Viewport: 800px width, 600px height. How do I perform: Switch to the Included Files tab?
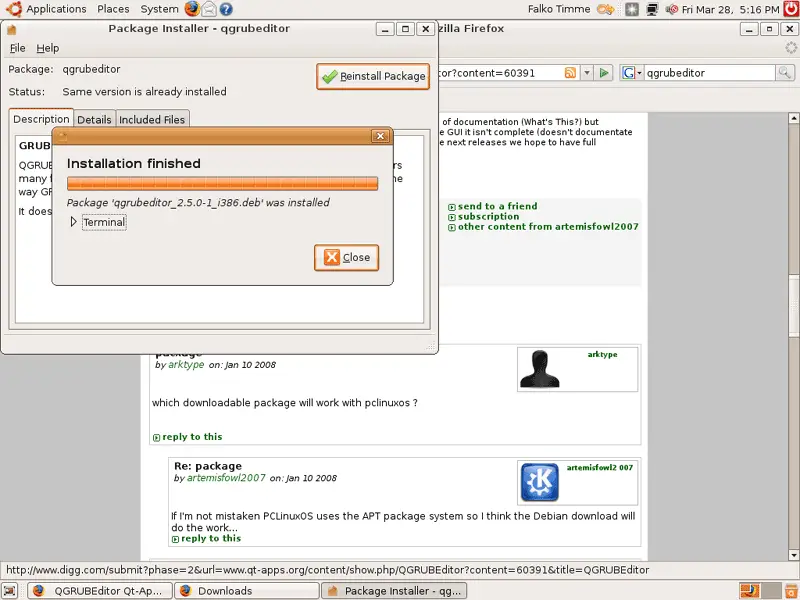click(x=152, y=119)
